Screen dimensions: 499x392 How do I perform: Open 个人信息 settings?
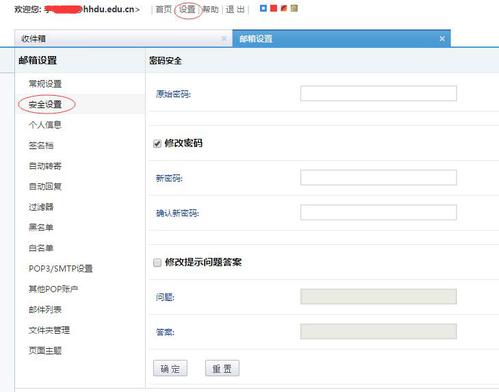45,125
